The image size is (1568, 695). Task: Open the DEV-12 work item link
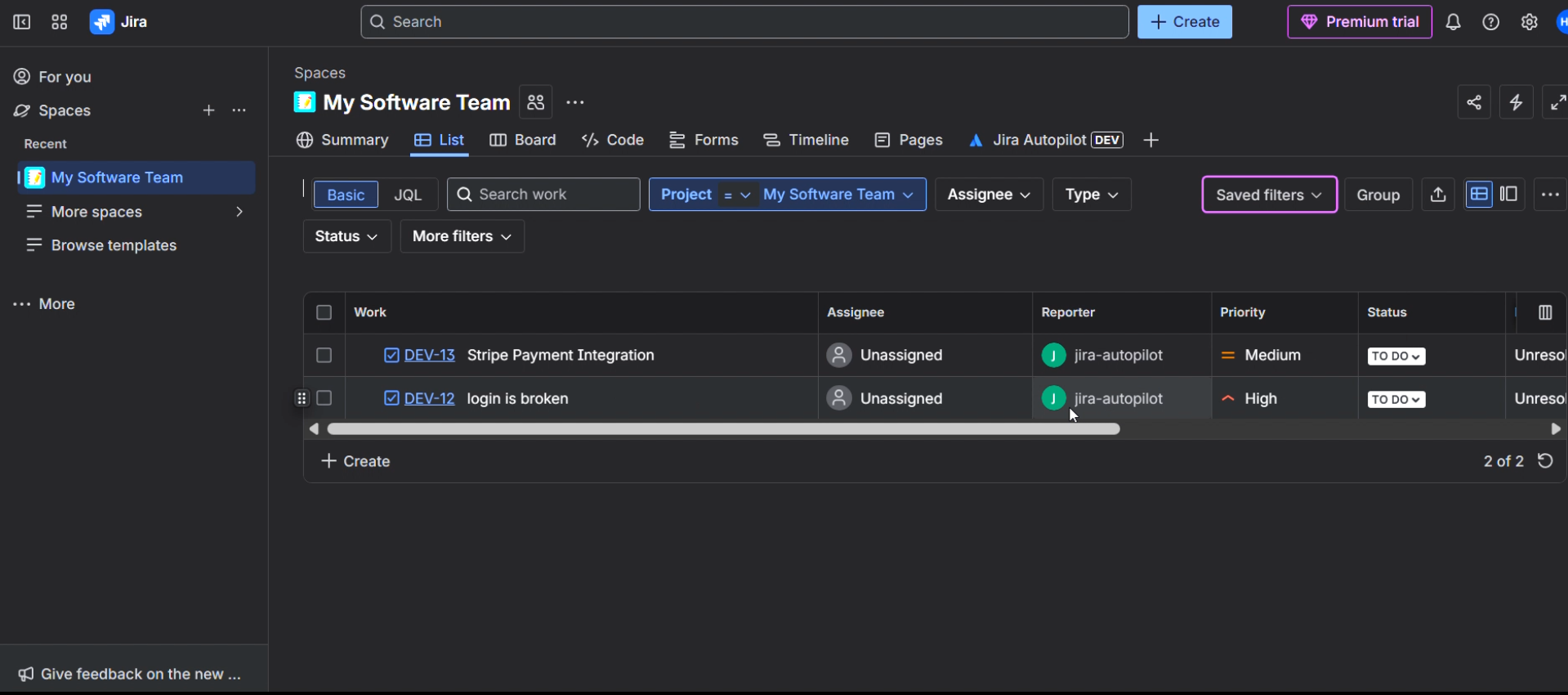(x=430, y=398)
